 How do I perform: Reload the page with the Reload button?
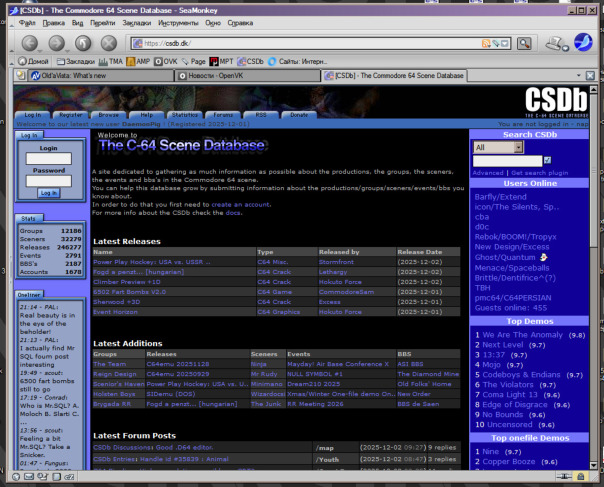pos(83,43)
